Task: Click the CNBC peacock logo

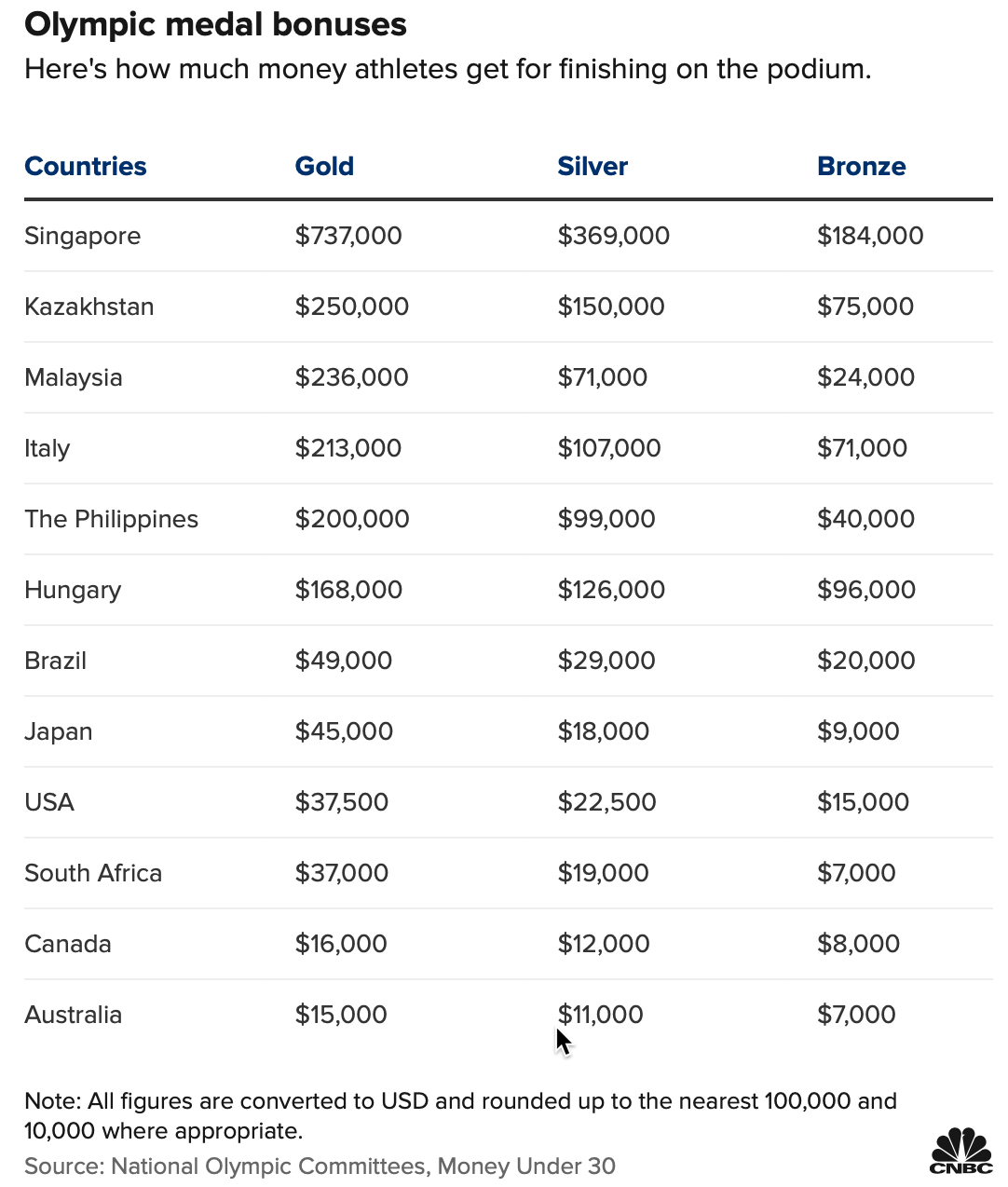Action: tap(960, 1151)
